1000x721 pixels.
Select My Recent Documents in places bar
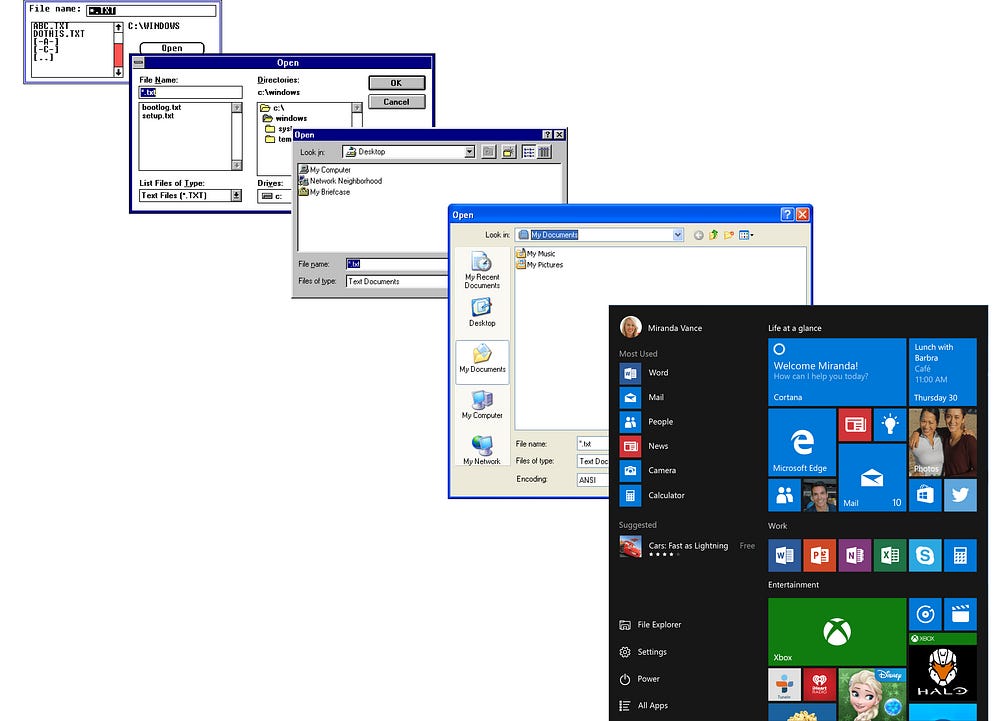tap(482, 268)
